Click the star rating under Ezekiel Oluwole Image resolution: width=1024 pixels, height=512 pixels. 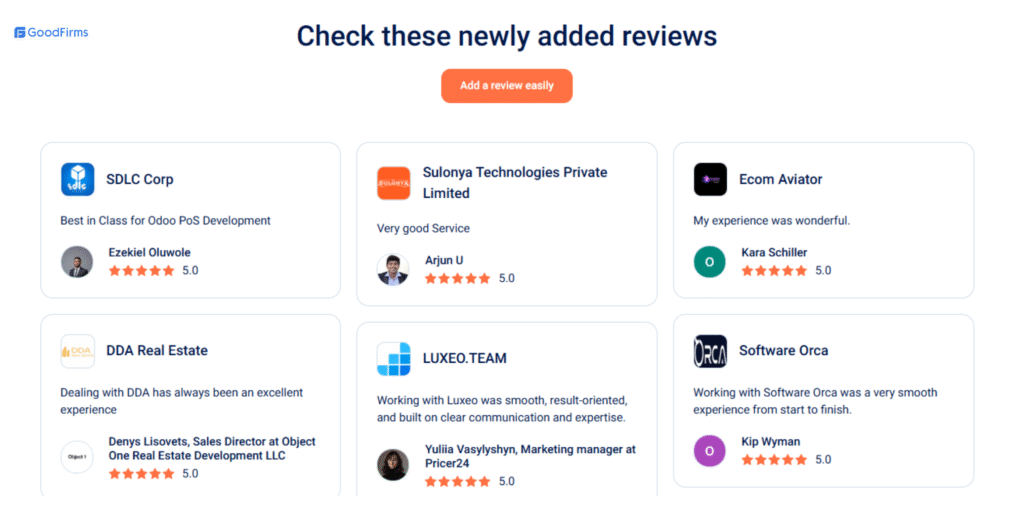point(141,270)
